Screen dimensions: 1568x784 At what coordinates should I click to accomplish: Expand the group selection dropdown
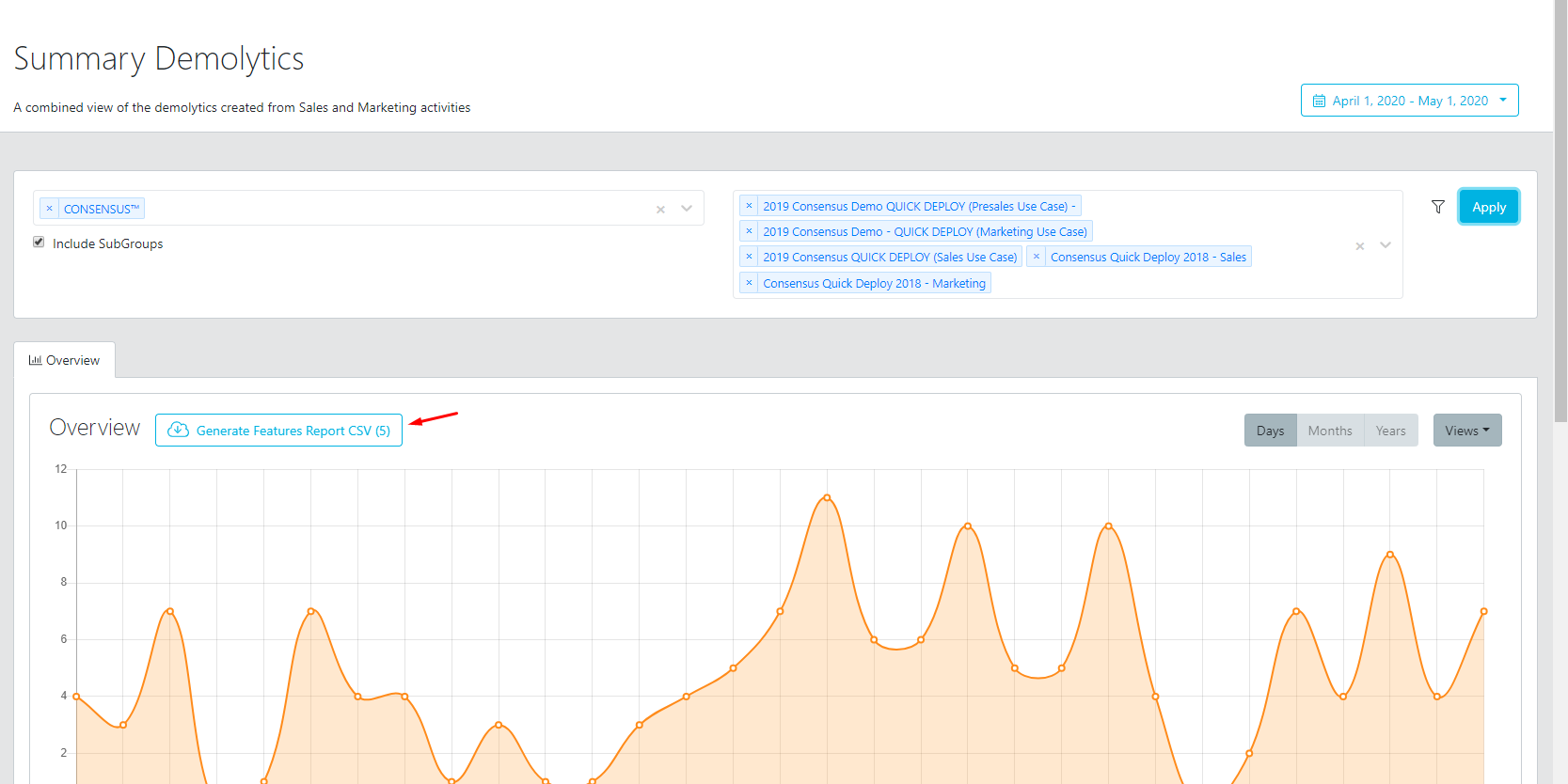[x=687, y=209]
